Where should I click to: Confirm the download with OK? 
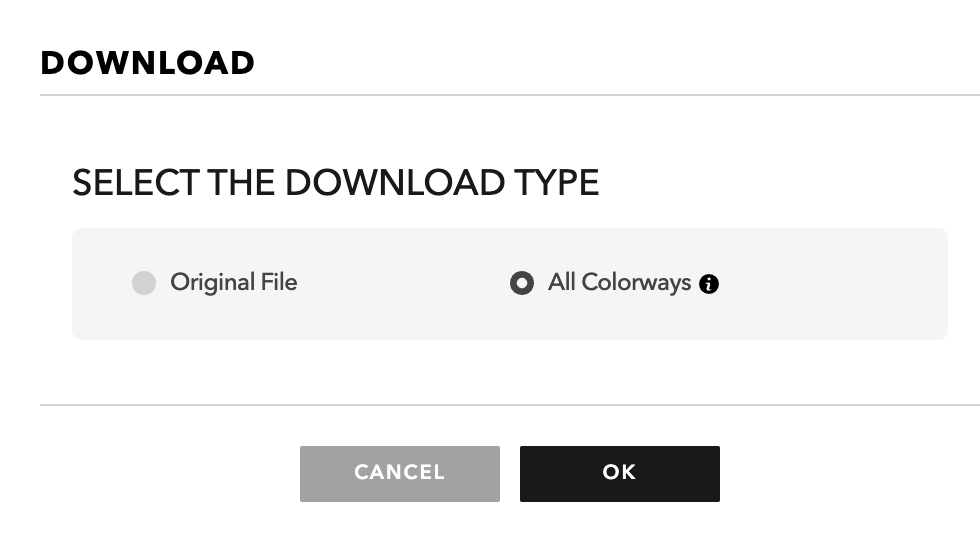[x=619, y=474]
